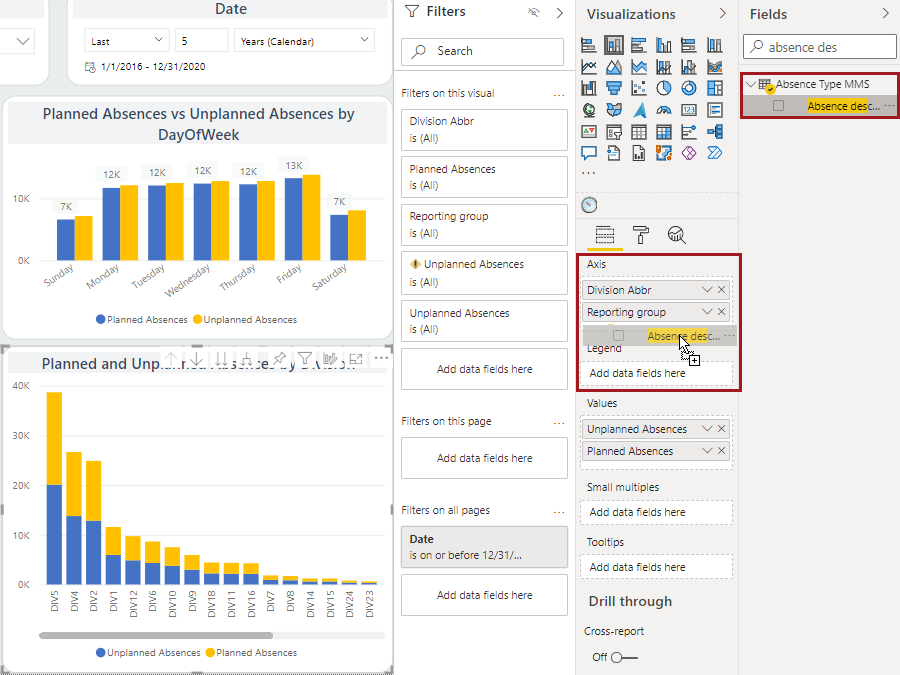Click the Q&A speech bubble visual
The width and height of the screenshot is (900, 675).
[589, 153]
